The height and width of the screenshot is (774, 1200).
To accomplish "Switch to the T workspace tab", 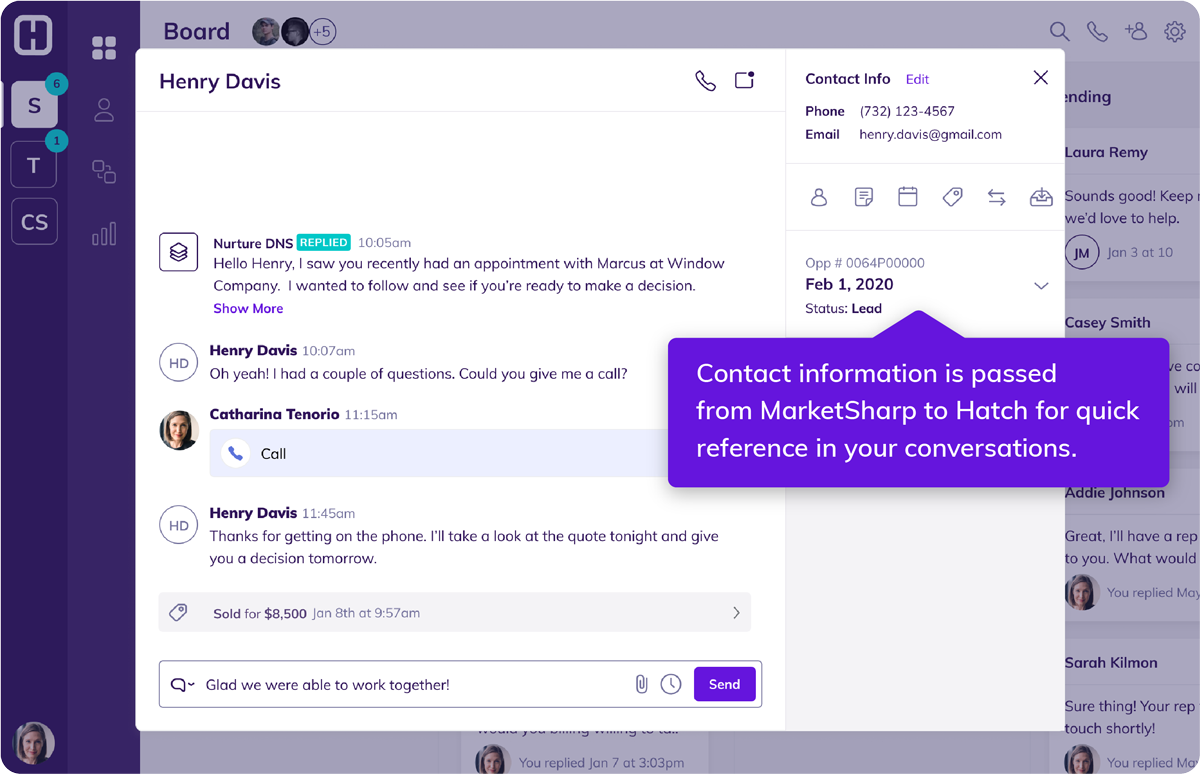I will click(33, 164).
